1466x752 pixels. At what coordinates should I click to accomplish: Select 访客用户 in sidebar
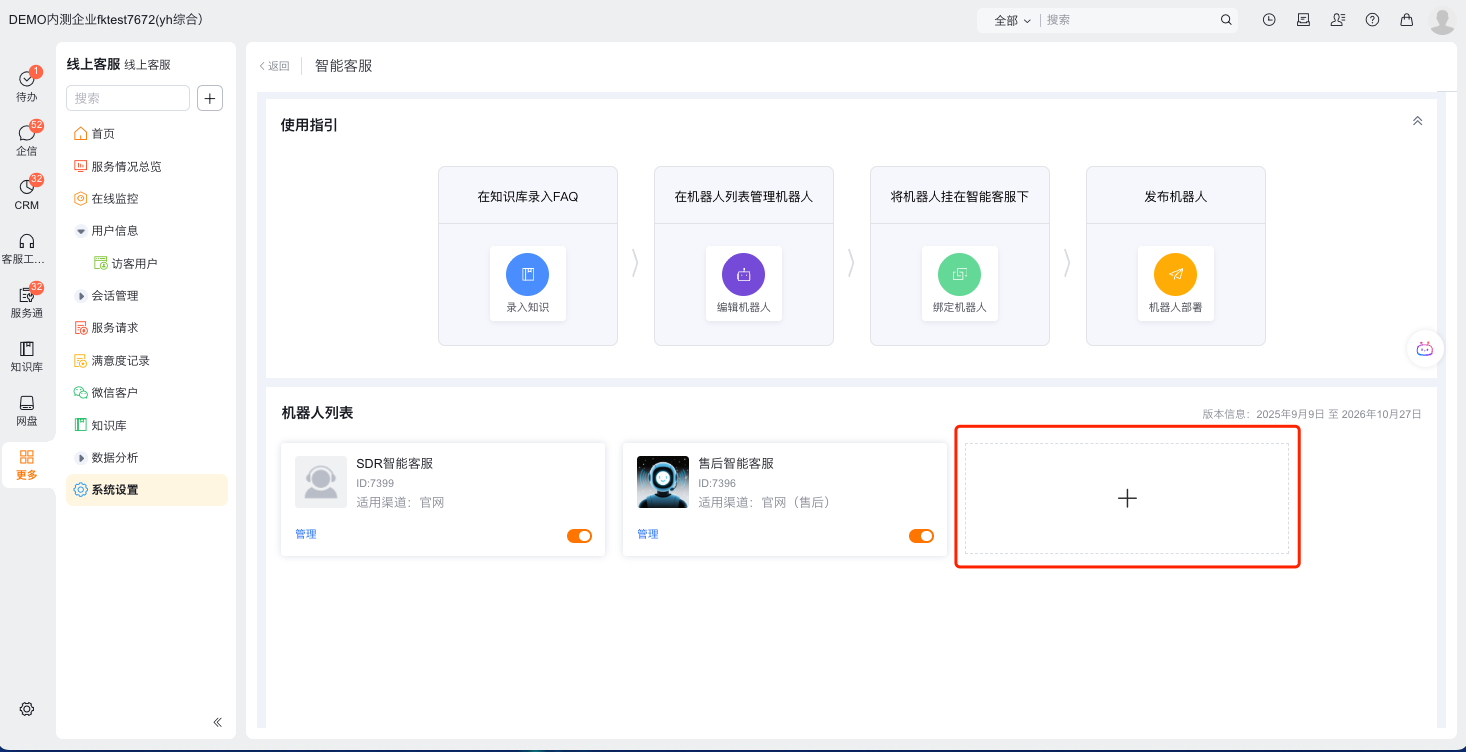point(147,264)
